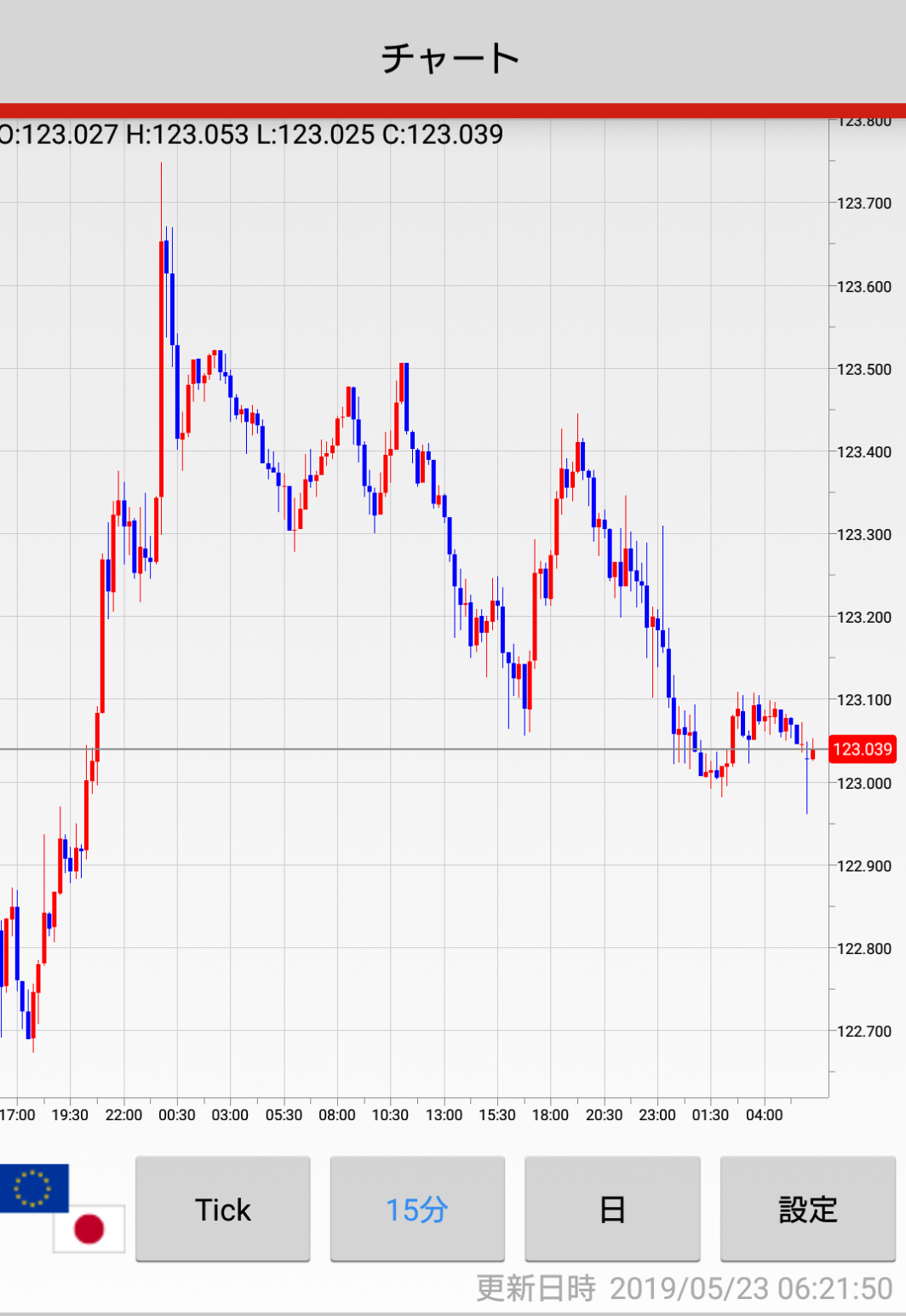This screenshot has width=906, height=1316.
Task: Click the OHLC values readout line
Action: [x=252, y=135]
